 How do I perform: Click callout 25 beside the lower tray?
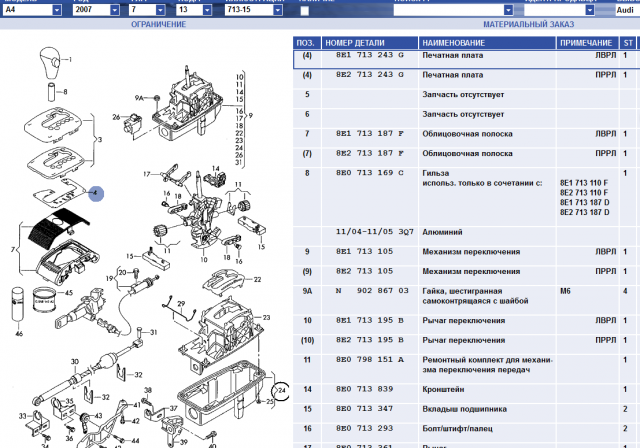tap(270, 401)
